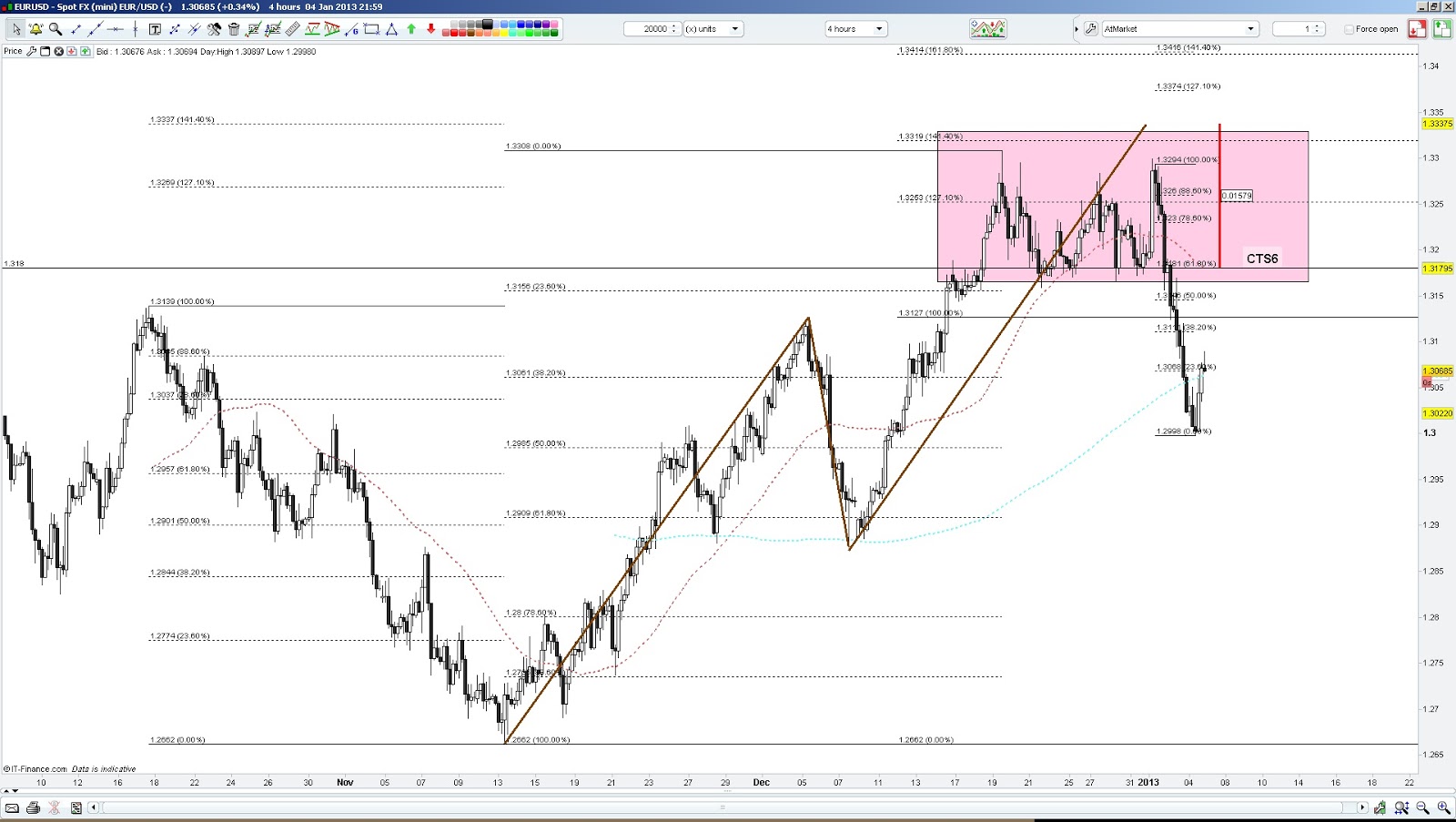Open the properties list icon in bottom bar
The image size is (1456, 822).
(76, 807)
